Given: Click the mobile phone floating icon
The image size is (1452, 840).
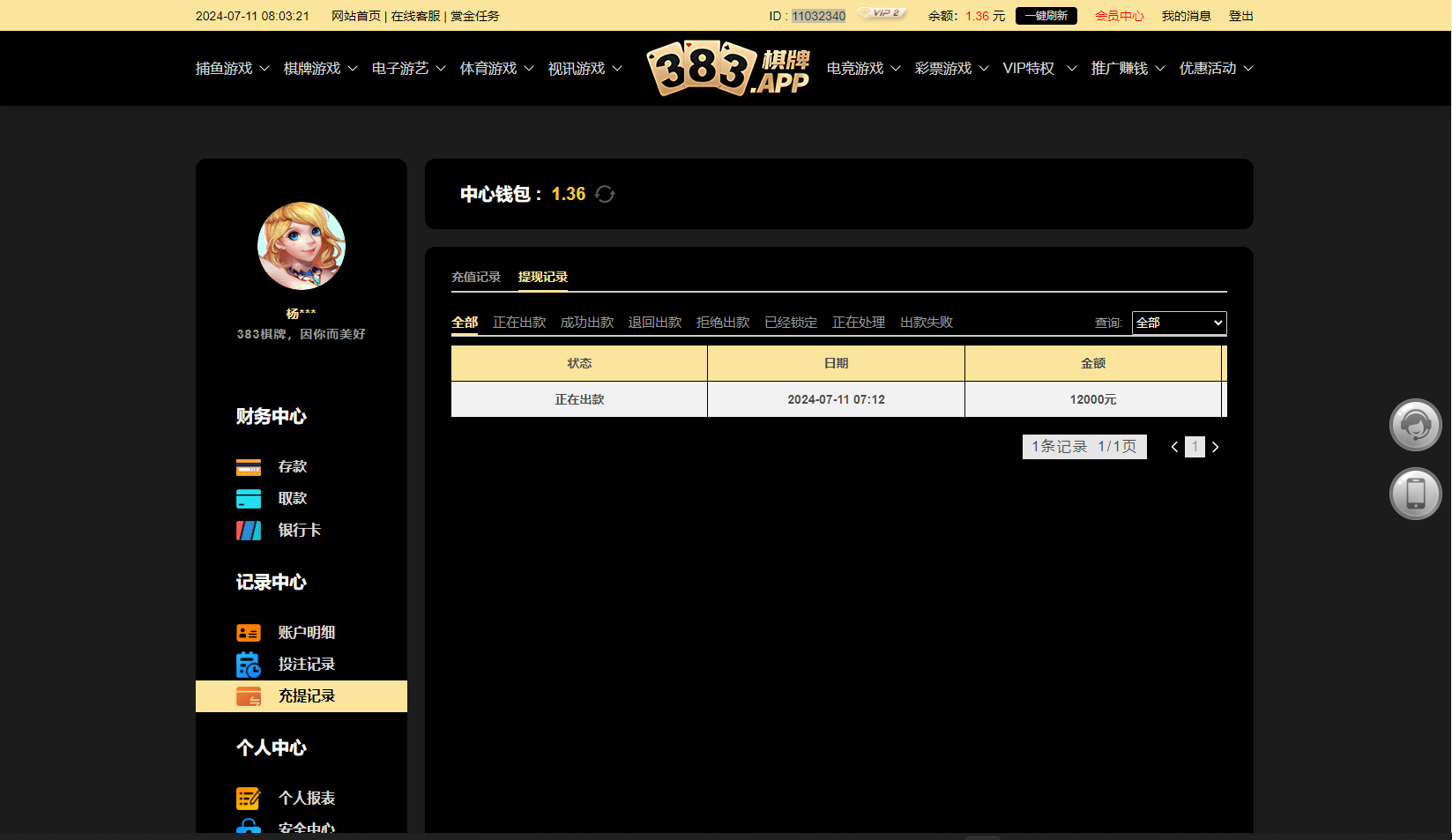Looking at the screenshot, I should tap(1415, 494).
